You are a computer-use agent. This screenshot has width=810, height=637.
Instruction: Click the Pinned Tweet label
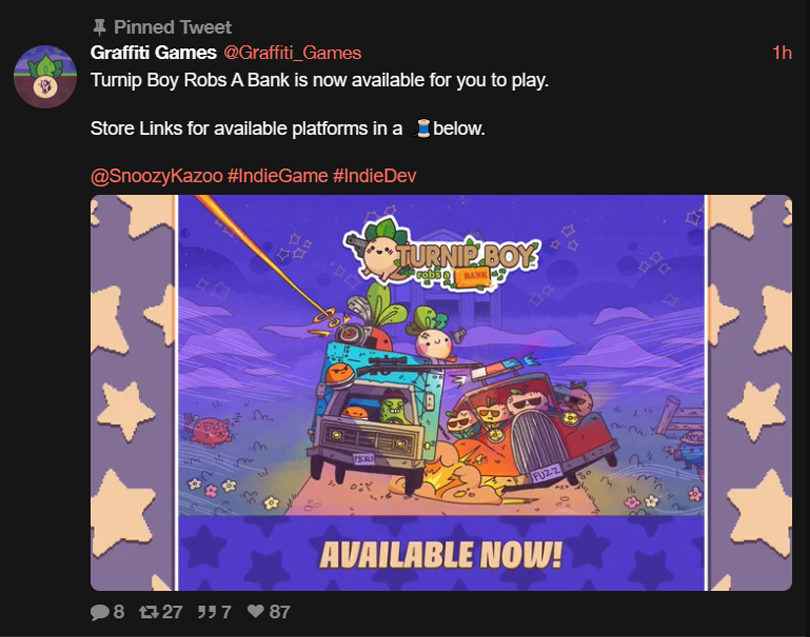[173, 27]
